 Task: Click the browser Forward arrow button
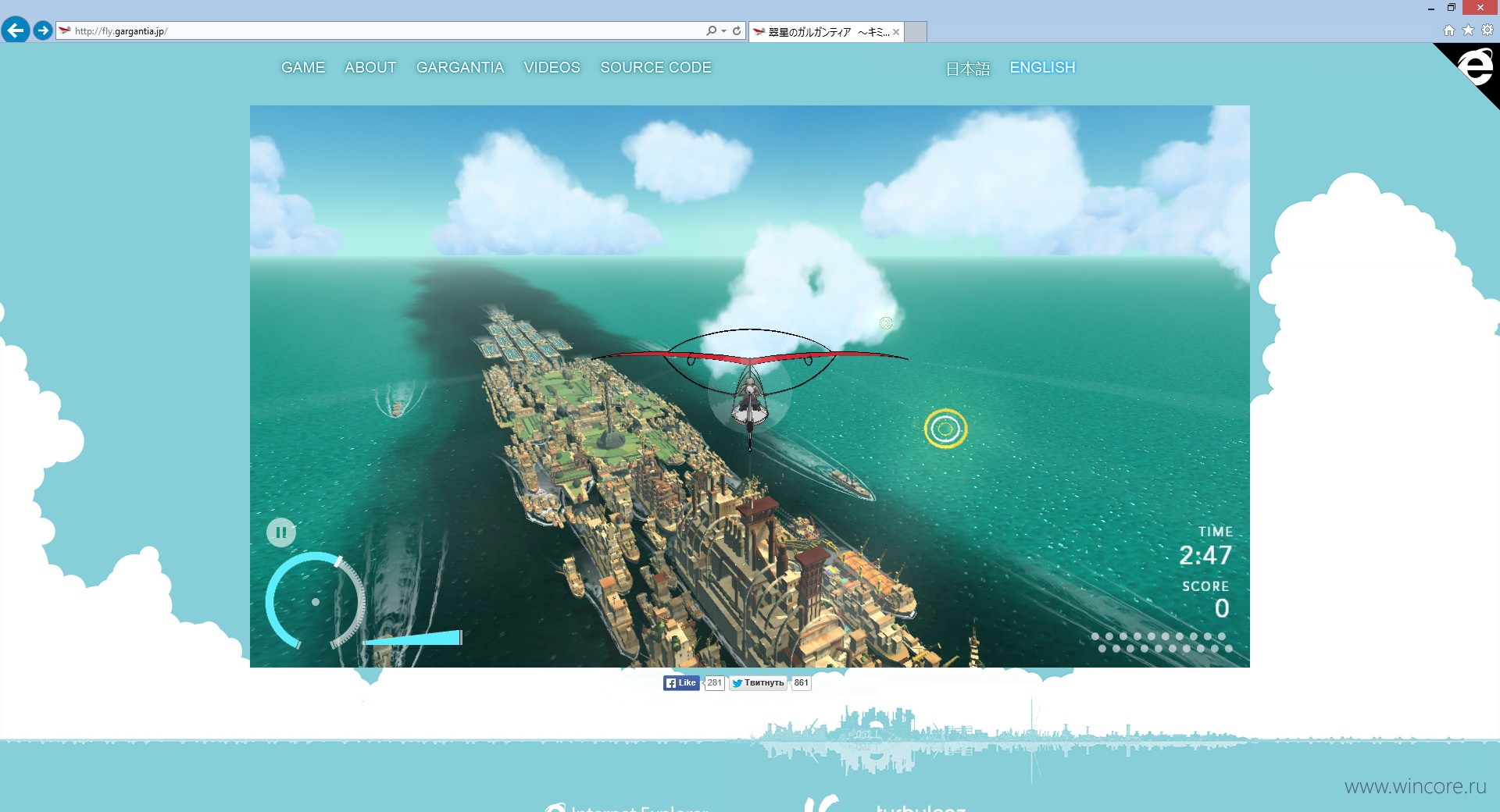[x=43, y=30]
